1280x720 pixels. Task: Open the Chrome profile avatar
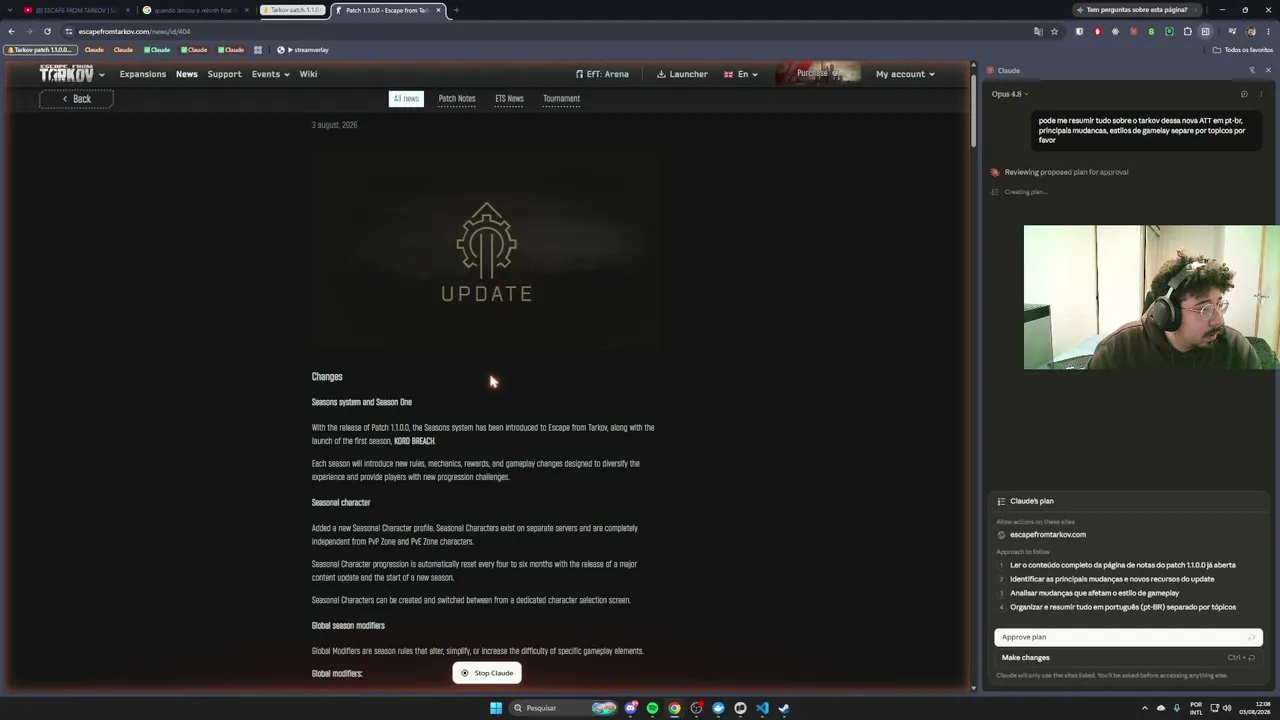(x=1250, y=31)
